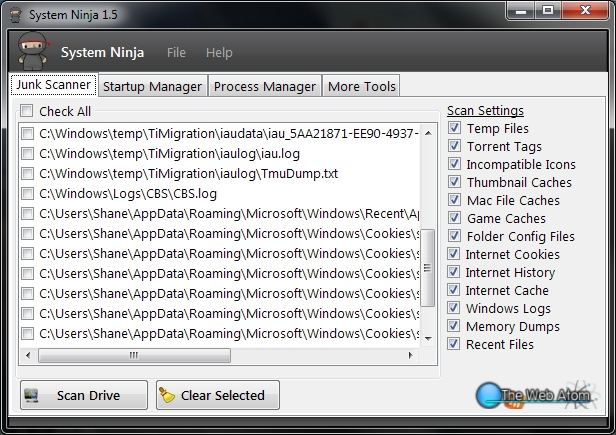The width and height of the screenshot is (616, 435).
Task: Toggle the Internet History checkbox
Action: pyautogui.click(x=454, y=272)
